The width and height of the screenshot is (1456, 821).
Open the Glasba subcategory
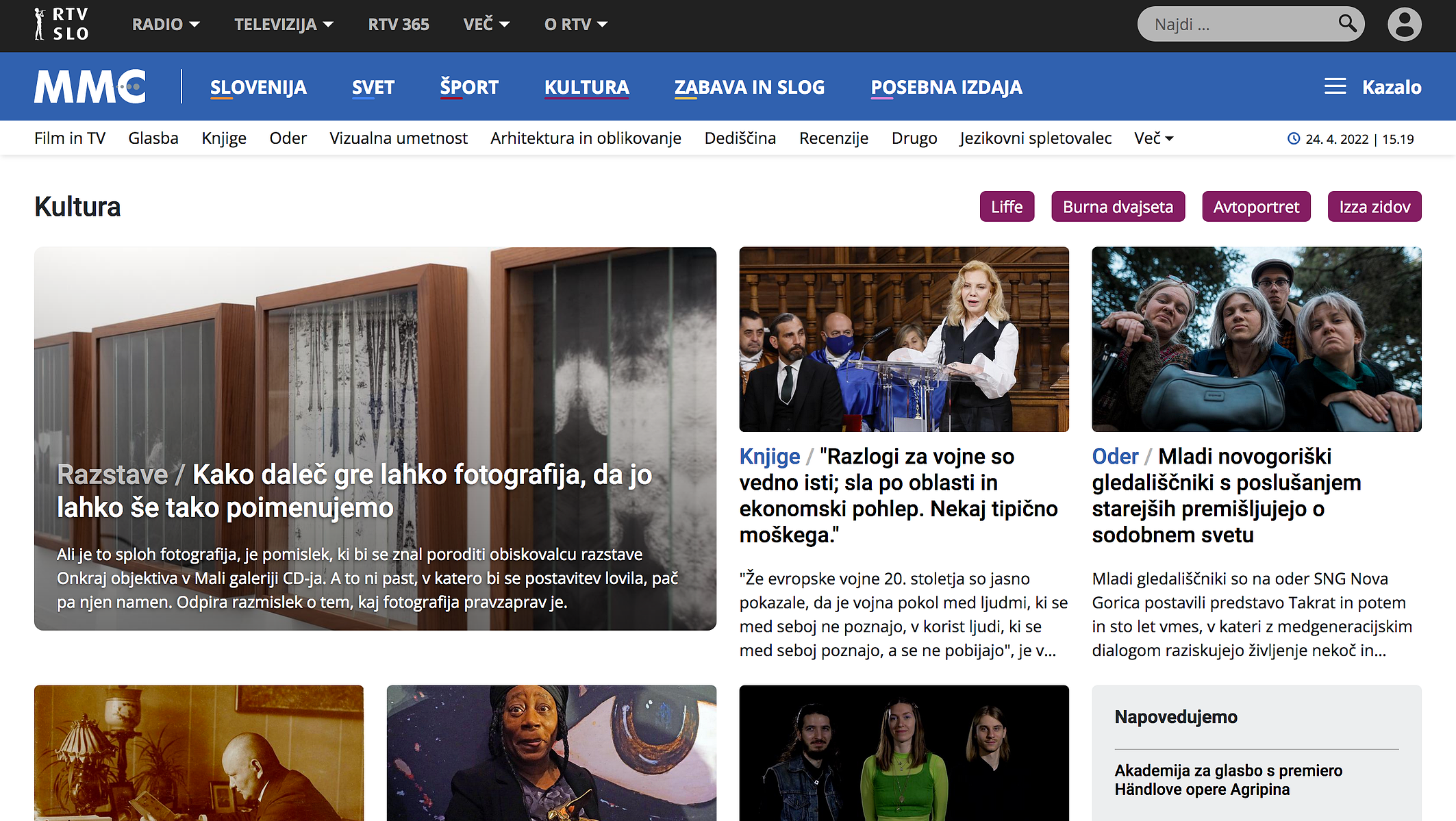click(153, 138)
